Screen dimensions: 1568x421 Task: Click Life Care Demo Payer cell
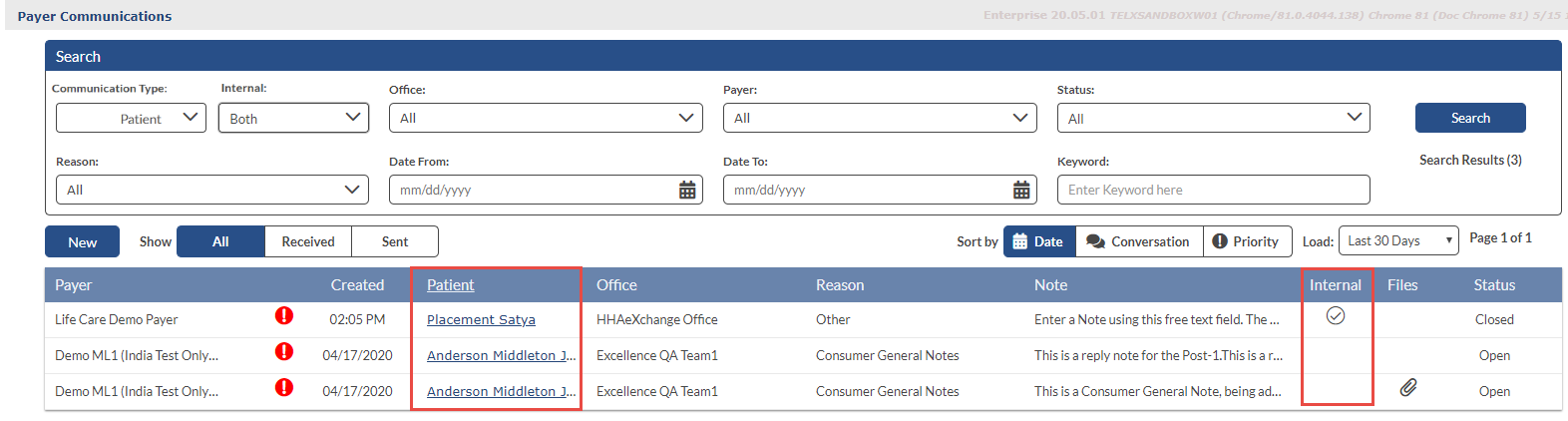[x=117, y=319]
